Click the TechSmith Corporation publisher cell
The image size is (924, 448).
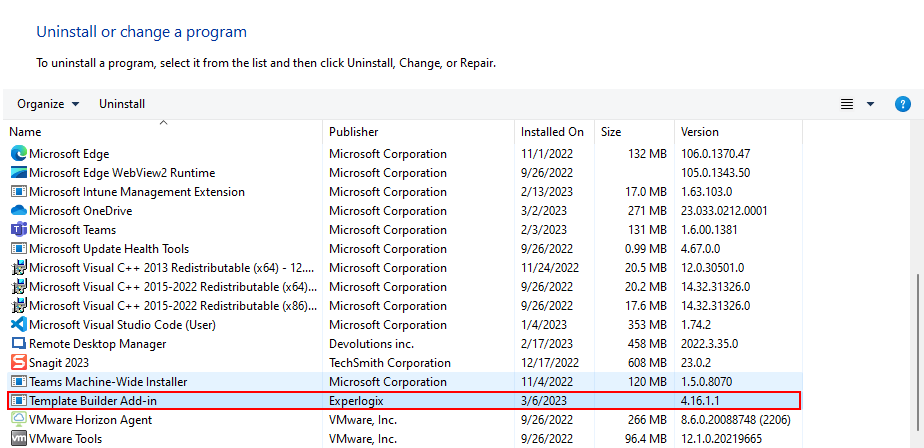[x=390, y=363]
